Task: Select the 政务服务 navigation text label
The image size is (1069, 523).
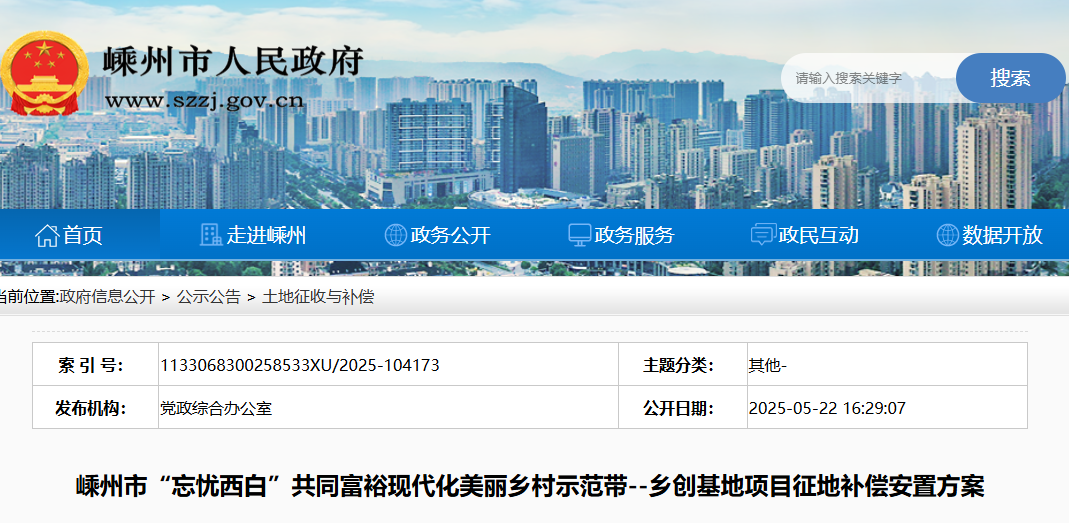Action: click(634, 235)
